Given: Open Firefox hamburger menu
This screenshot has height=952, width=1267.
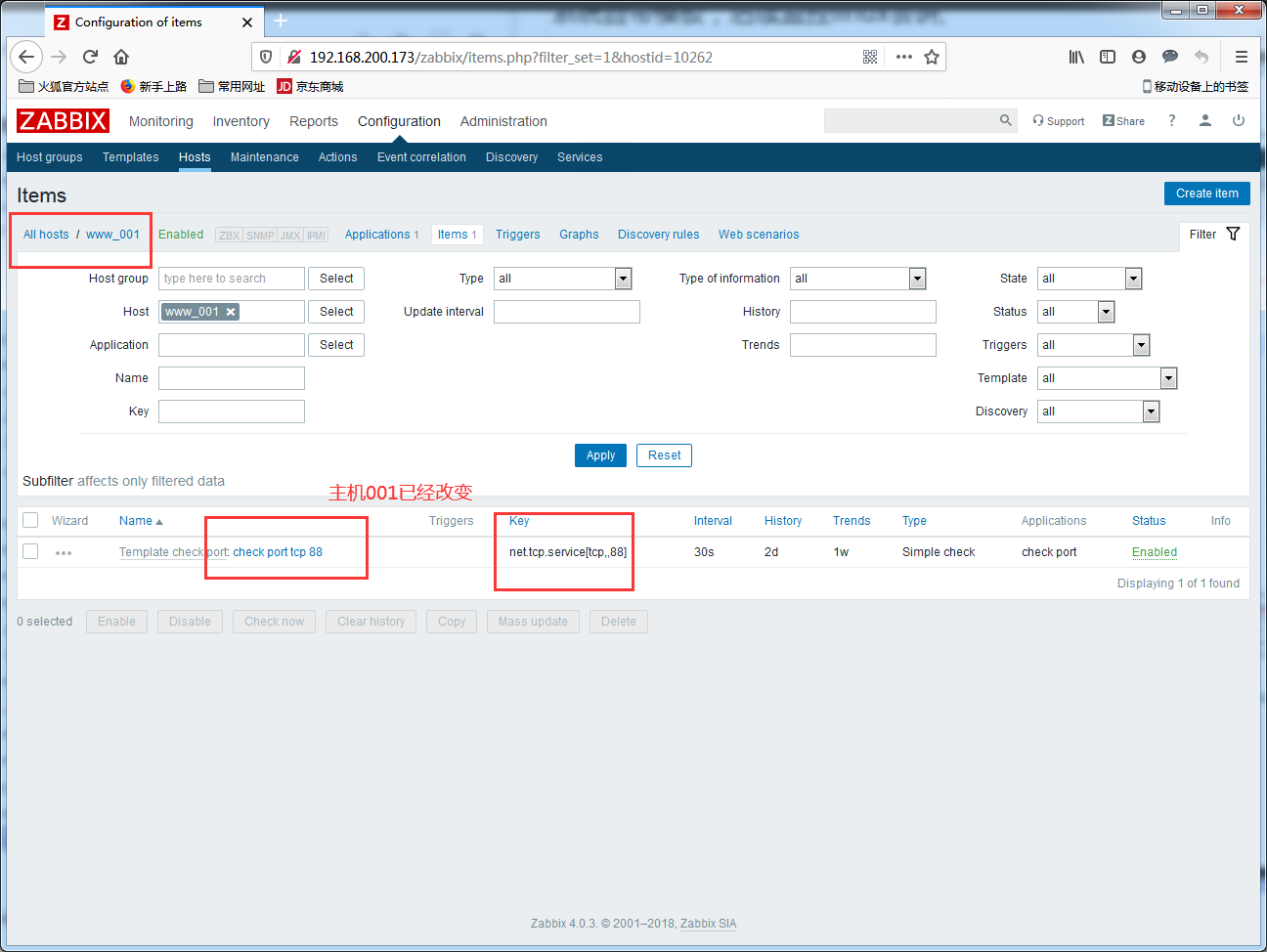Looking at the screenshot, I should [x=1242, y=57].
